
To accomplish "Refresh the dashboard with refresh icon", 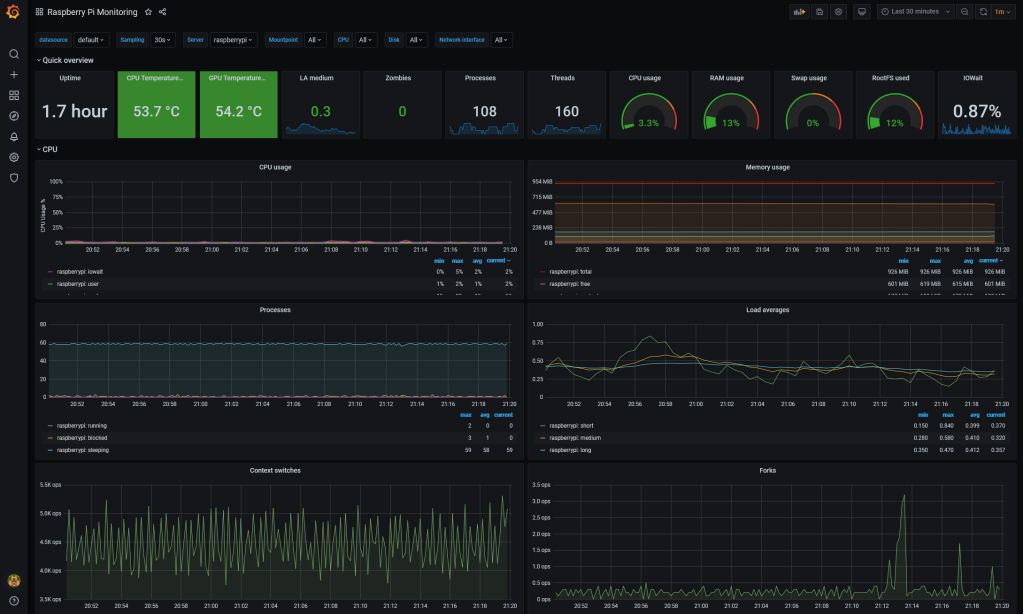I will [983, 12].
